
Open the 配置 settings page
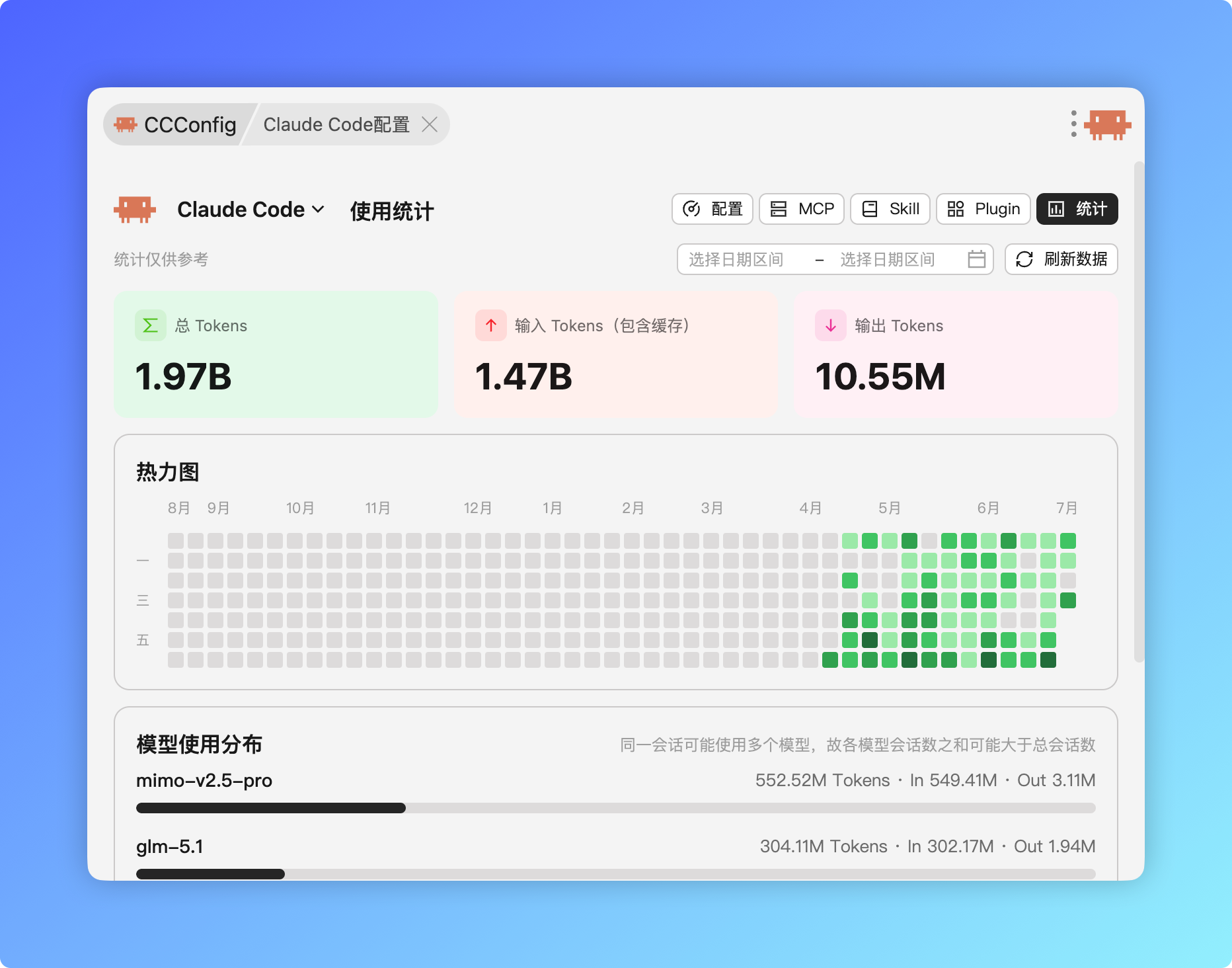[x=712, y=209]
